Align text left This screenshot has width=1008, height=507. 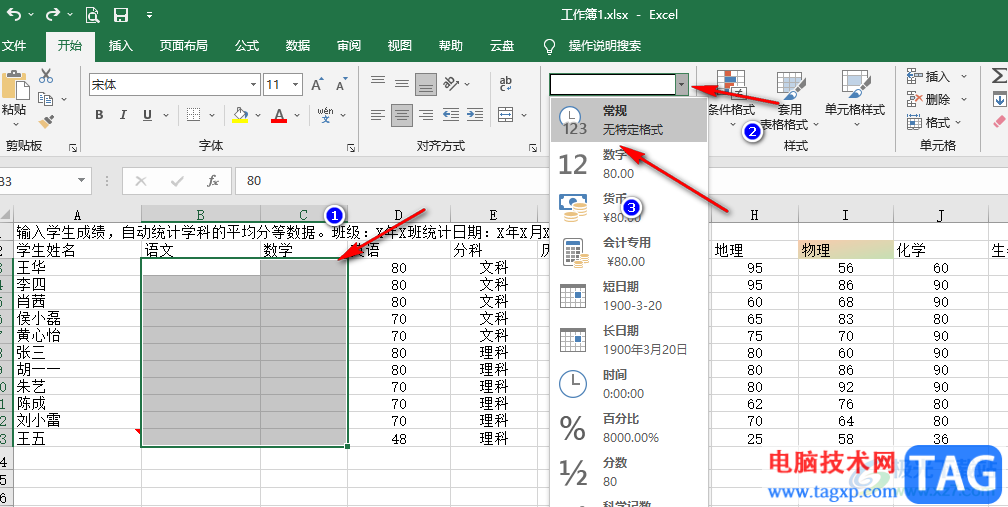pos(378,115)
